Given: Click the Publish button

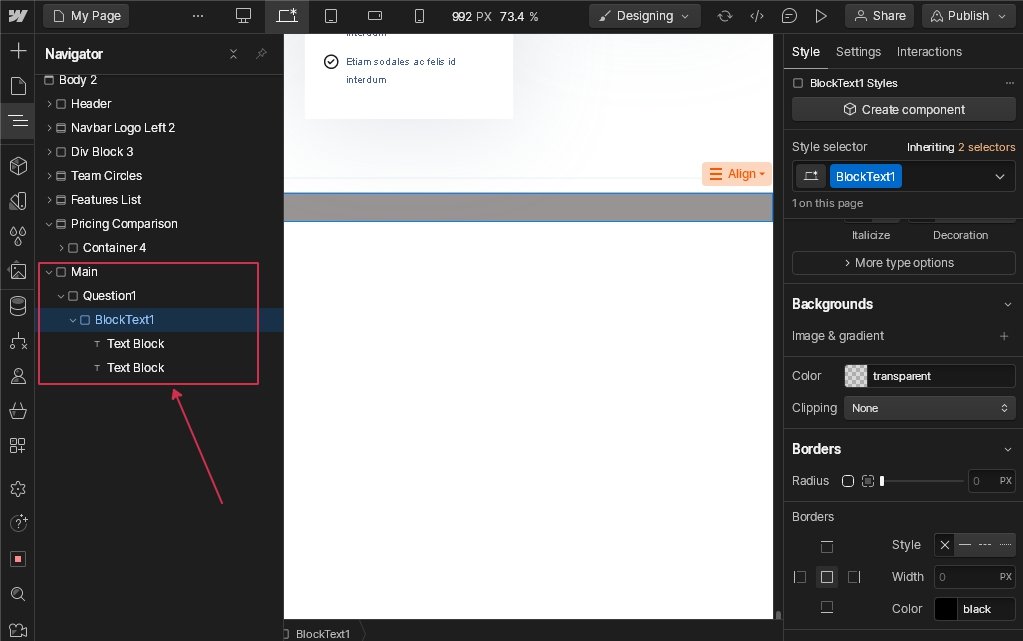Looking at the screenshot, I should point(967,16).
